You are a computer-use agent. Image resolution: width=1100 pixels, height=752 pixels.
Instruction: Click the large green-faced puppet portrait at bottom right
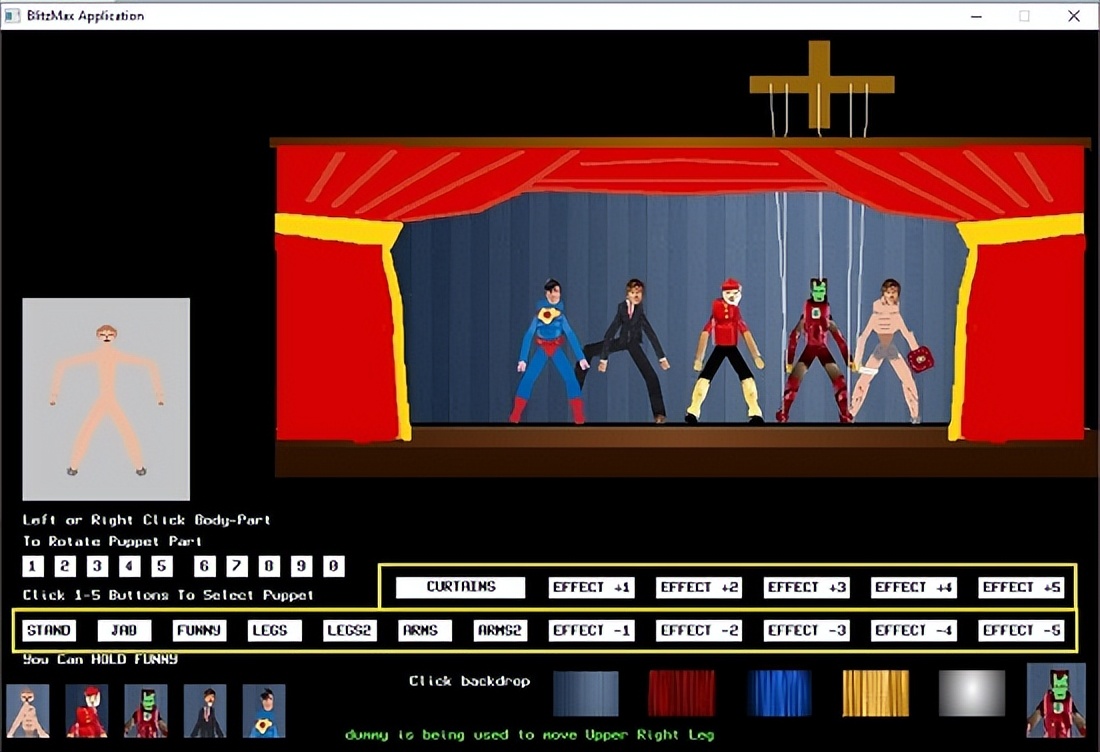[1056, 700]
